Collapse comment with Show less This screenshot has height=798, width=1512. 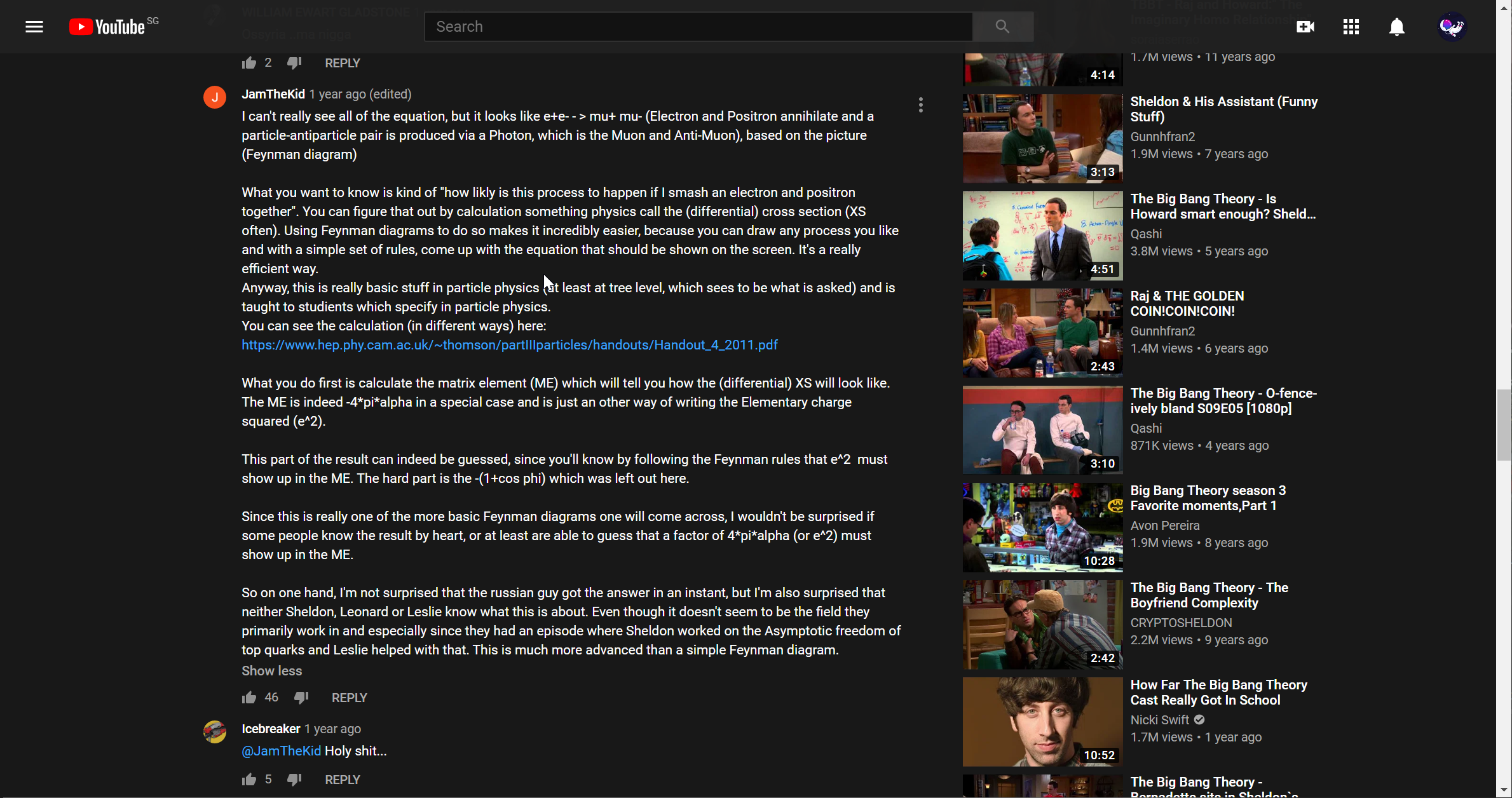coord(271,671)
